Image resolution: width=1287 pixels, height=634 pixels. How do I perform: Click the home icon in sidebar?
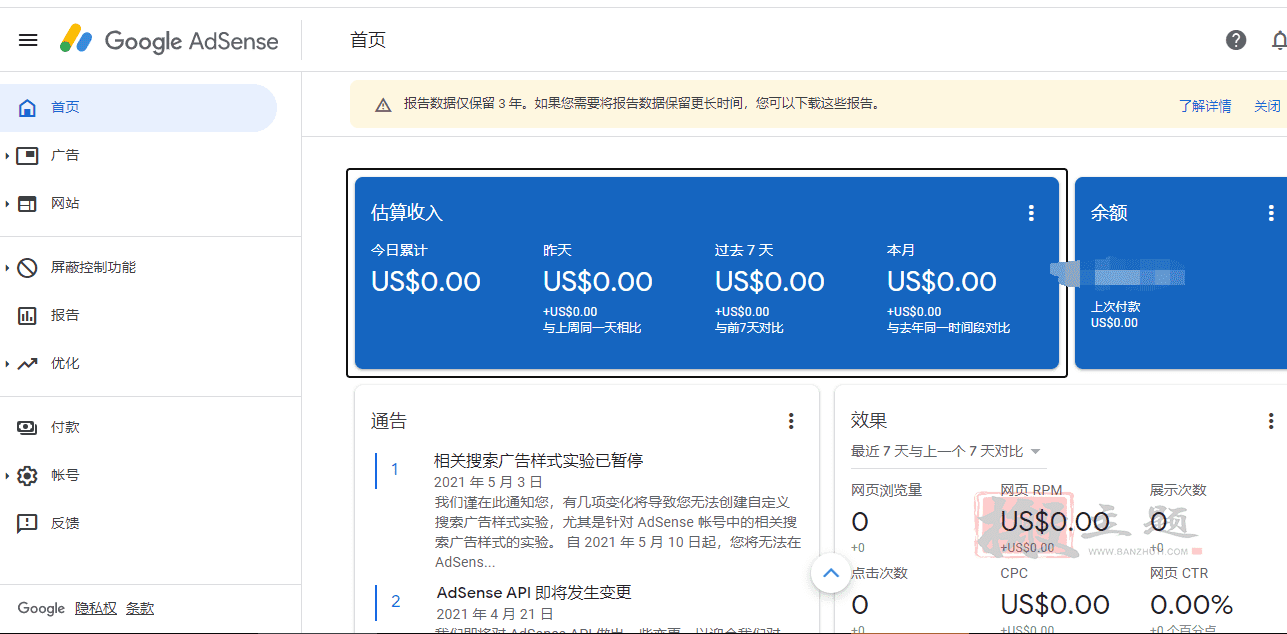click(28, 107)
